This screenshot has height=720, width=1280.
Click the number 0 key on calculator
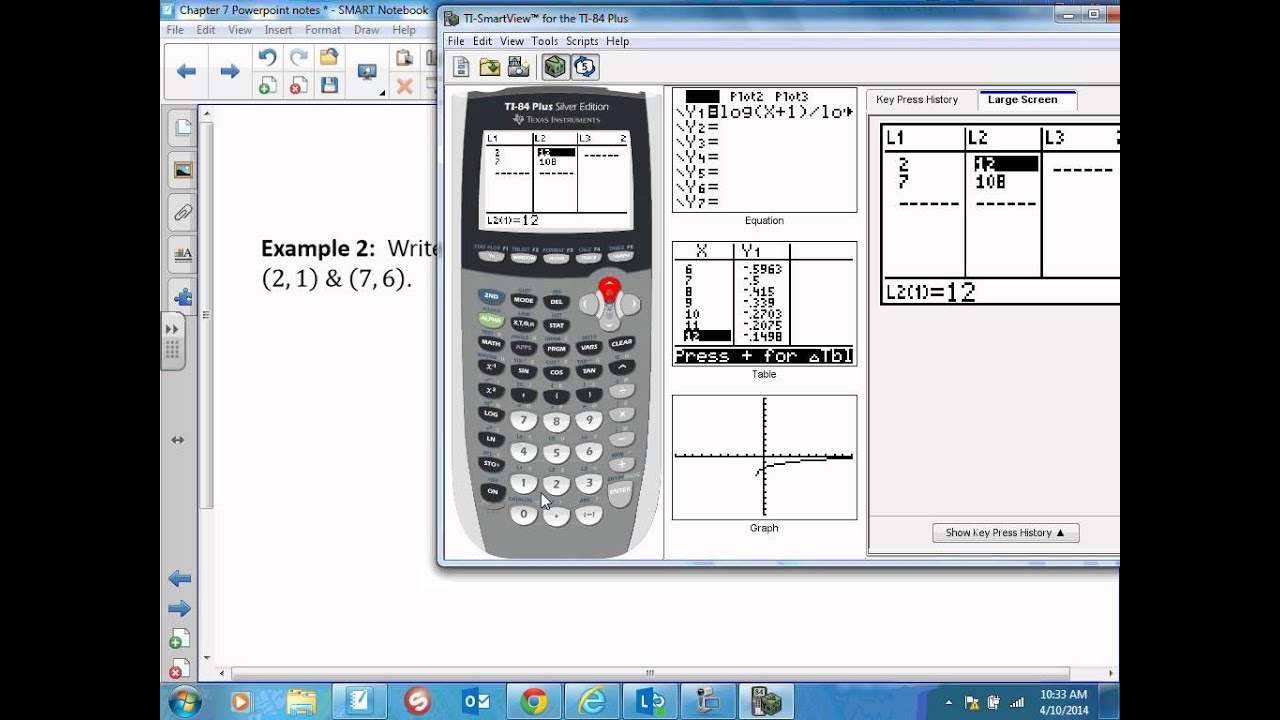pyautogui.click(x=523, y=514)
